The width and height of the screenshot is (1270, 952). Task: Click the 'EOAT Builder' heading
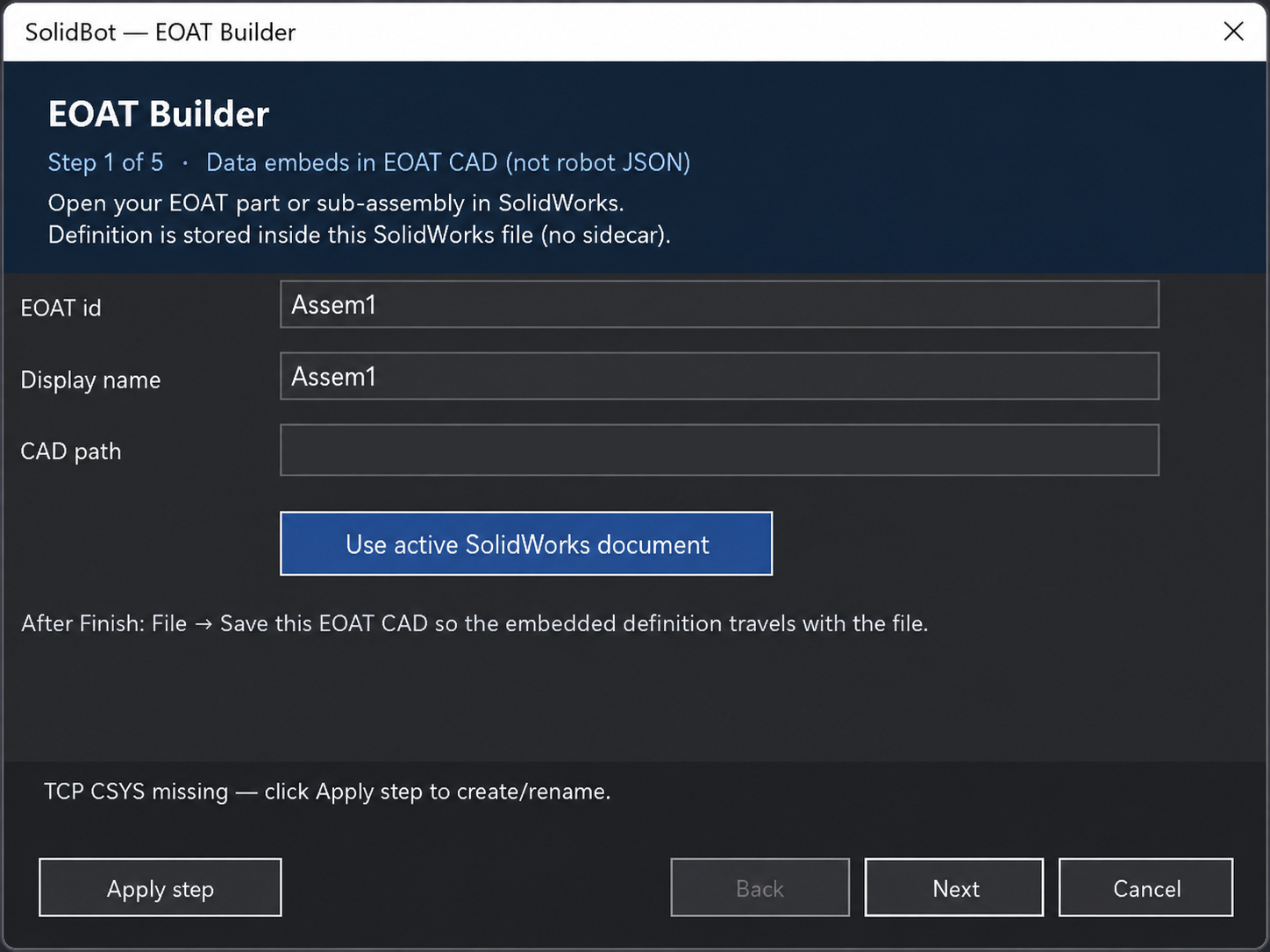click(x=159, y=114)
